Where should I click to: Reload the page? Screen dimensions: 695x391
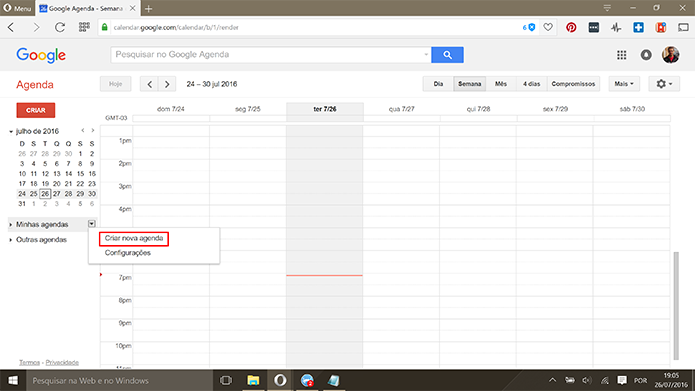(60, 27)
